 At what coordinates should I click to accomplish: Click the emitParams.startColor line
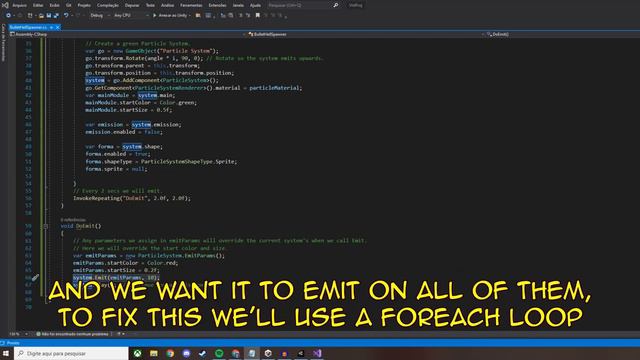(x=125, y=263)
